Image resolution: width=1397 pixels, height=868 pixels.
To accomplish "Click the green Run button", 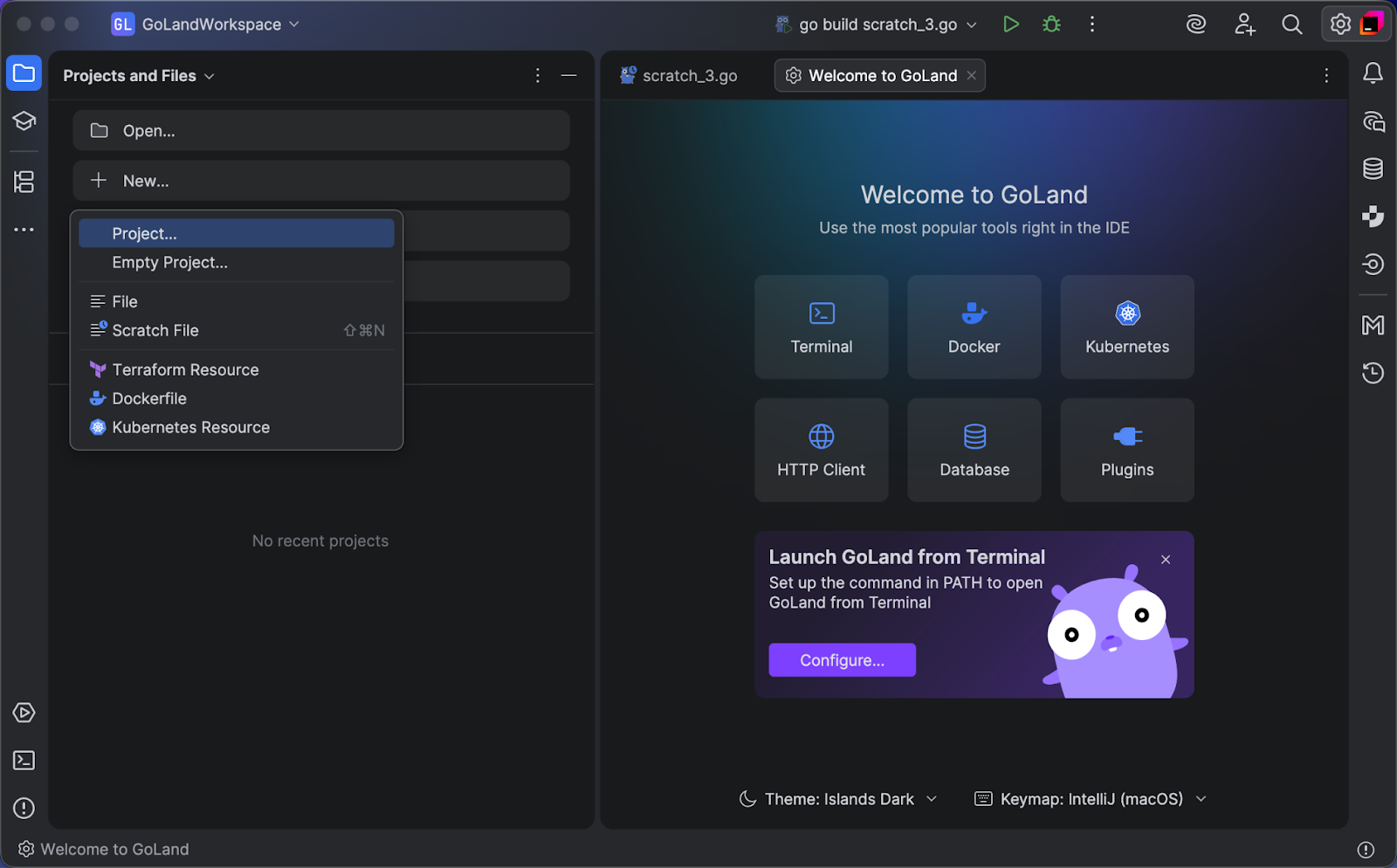I will tap(1010, 24).
